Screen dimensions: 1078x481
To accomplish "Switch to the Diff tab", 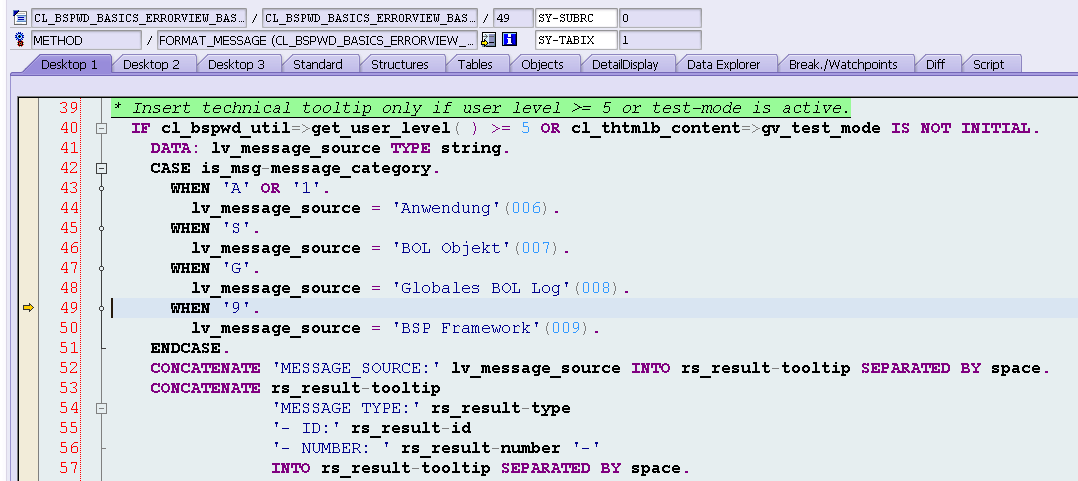I will 935,65.
